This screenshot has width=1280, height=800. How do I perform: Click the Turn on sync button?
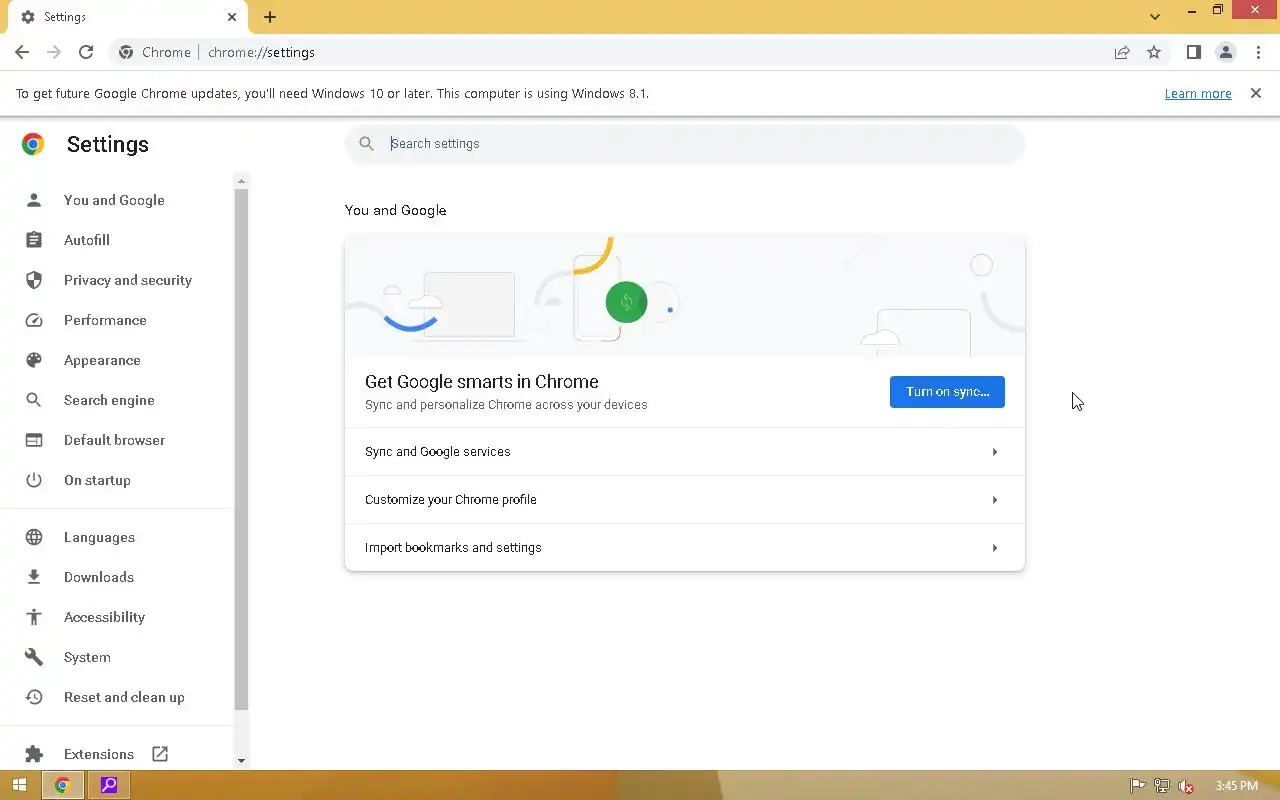(947, 392)
